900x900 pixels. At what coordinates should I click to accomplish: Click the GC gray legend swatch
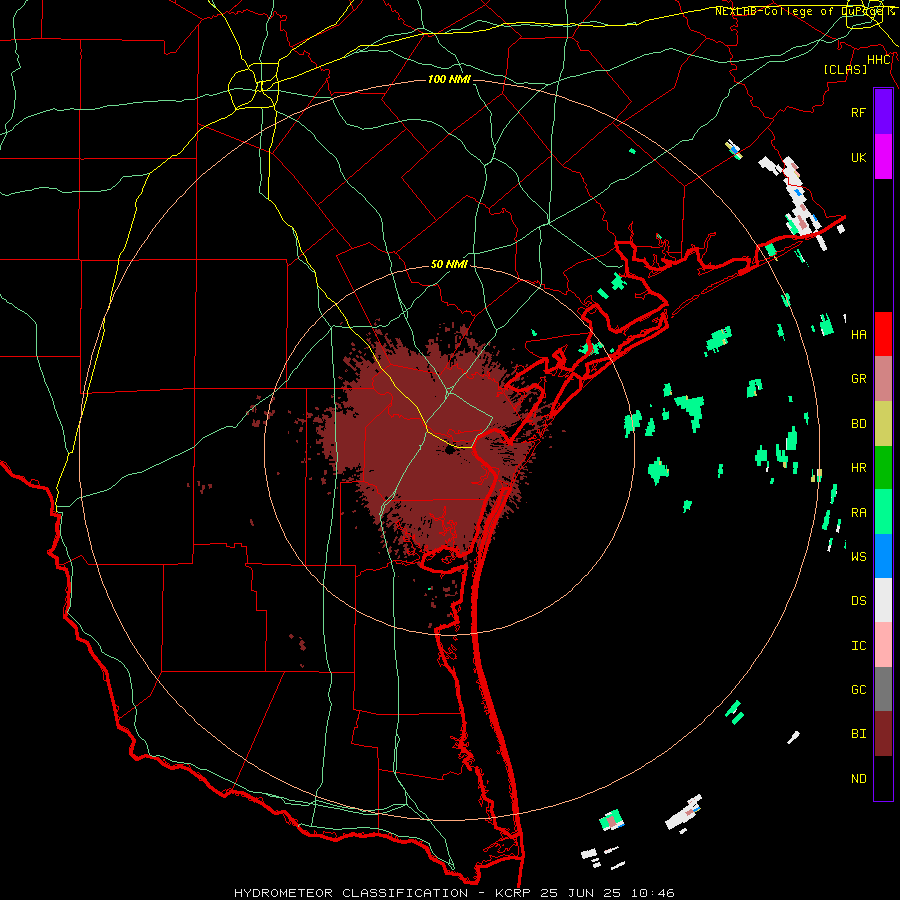coord(883,689)
